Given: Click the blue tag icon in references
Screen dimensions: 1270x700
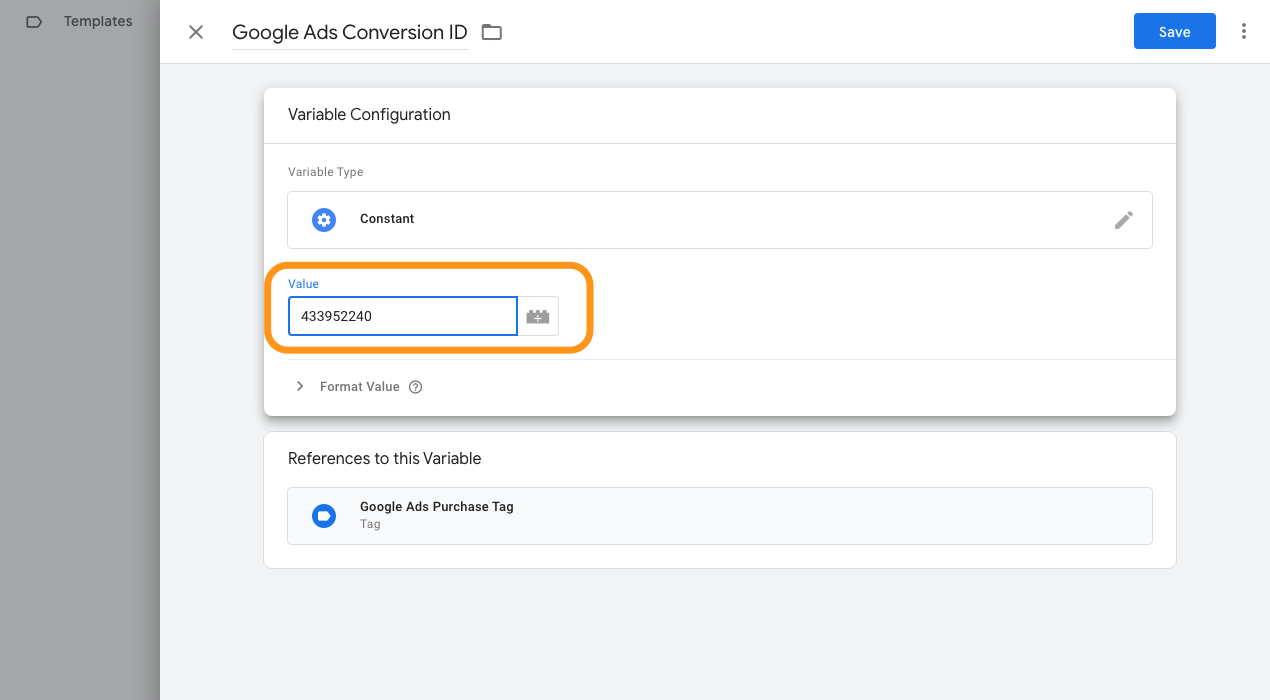Looking at the screenshot, I should (324, 516).
